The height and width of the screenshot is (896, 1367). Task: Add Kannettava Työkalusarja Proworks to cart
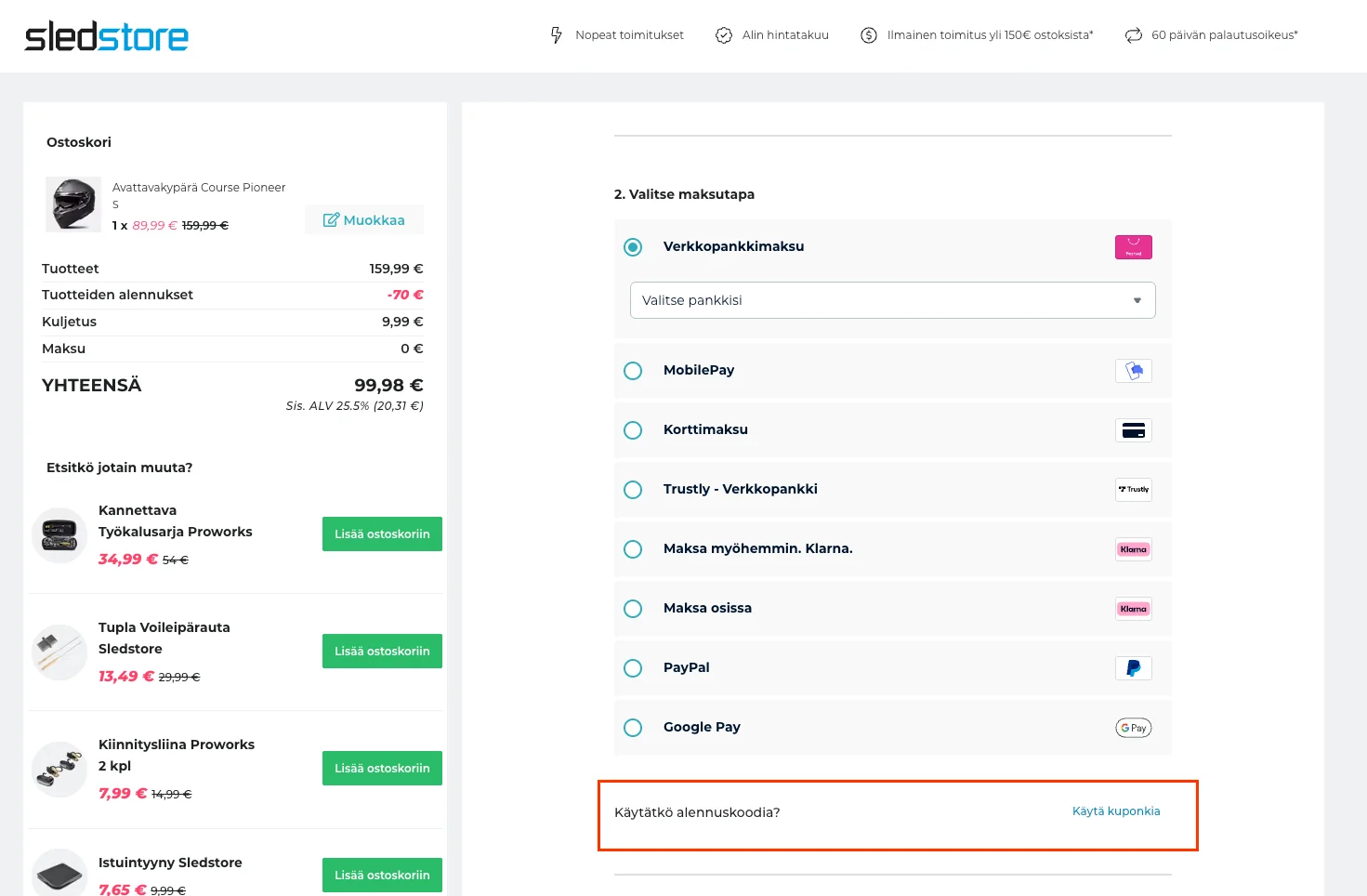(382, 534)
